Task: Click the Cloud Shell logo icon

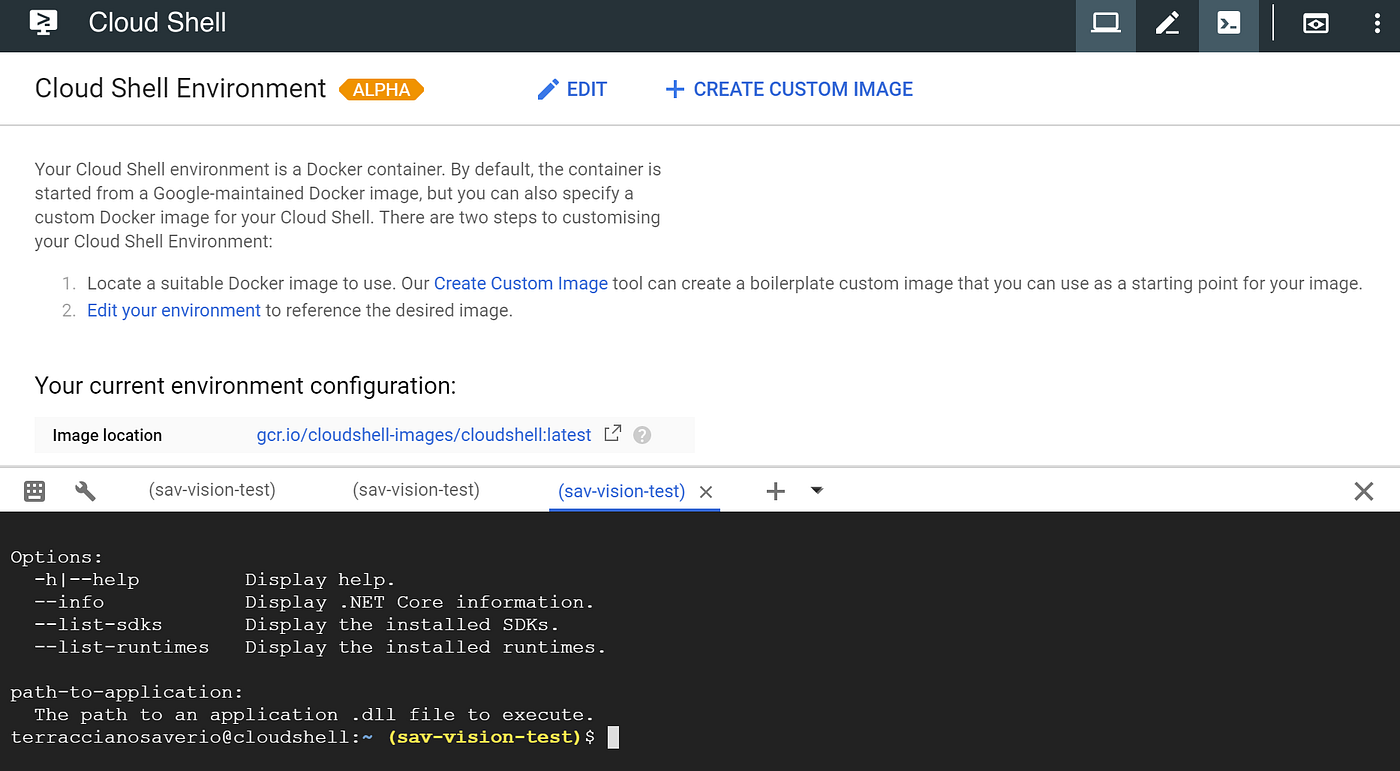Action: 43,22
